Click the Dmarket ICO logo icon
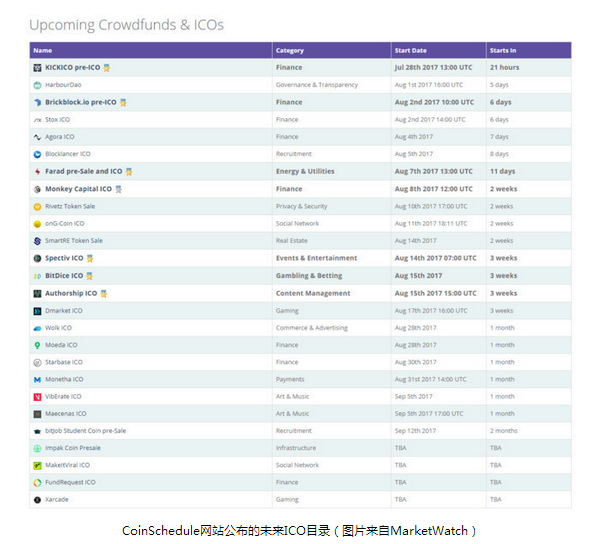Image resolution: width=597 pixels, height=544 pixels. (37, 311)
